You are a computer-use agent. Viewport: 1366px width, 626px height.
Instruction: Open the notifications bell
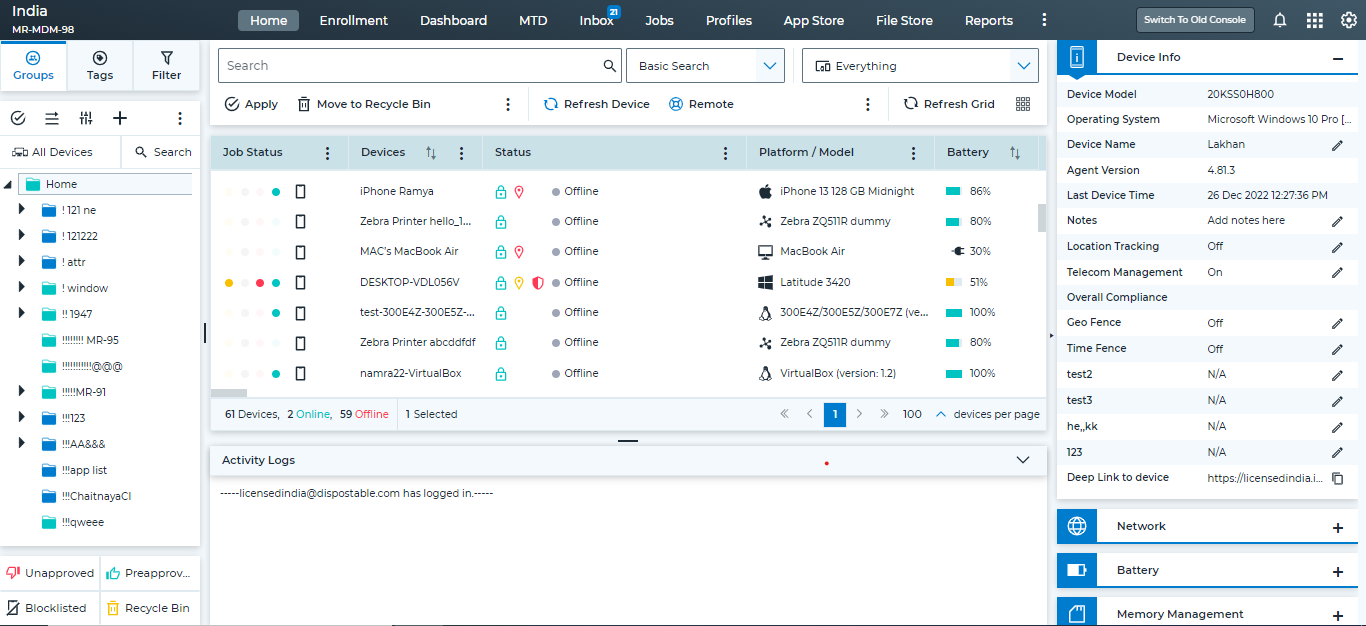[1280, 20]
